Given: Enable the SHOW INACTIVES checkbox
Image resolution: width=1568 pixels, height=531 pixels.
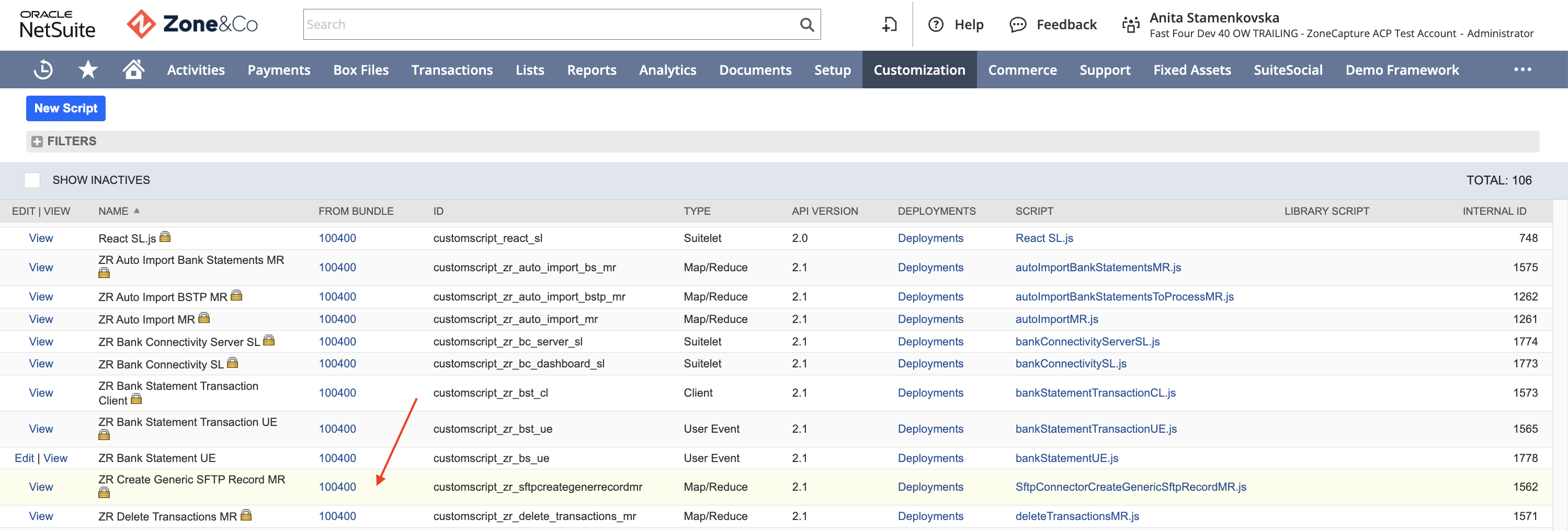Looking at the screenshot, I should 32,180.
